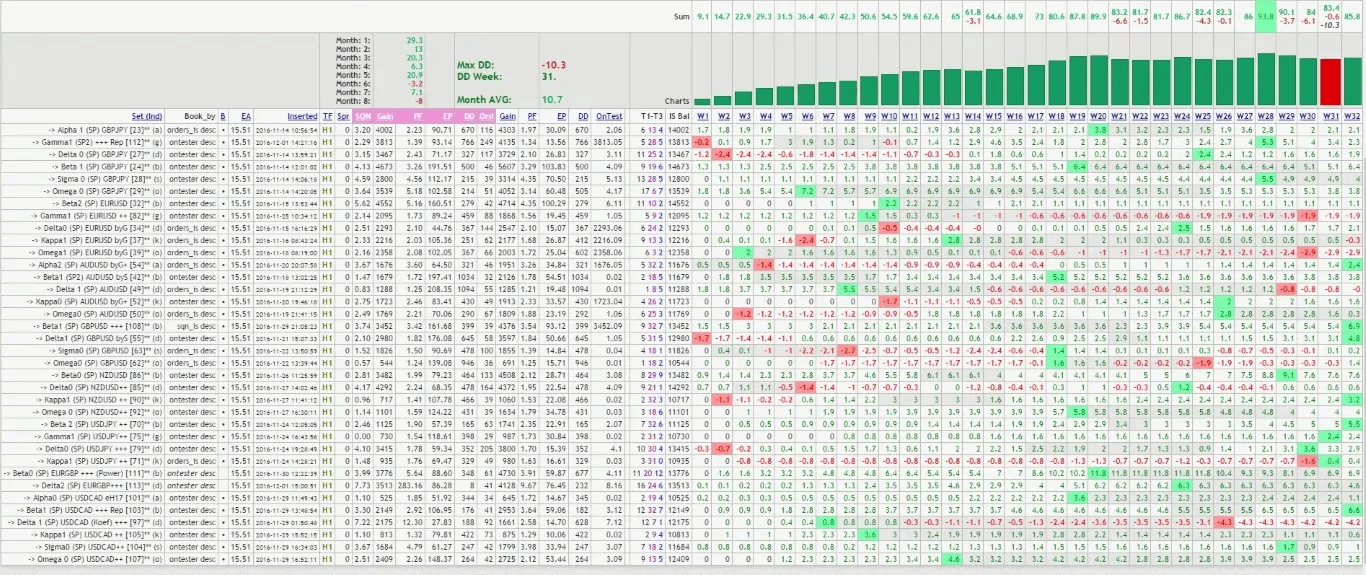Select the inserted date '2016-12-01 14:21:16'

(287, 142)
